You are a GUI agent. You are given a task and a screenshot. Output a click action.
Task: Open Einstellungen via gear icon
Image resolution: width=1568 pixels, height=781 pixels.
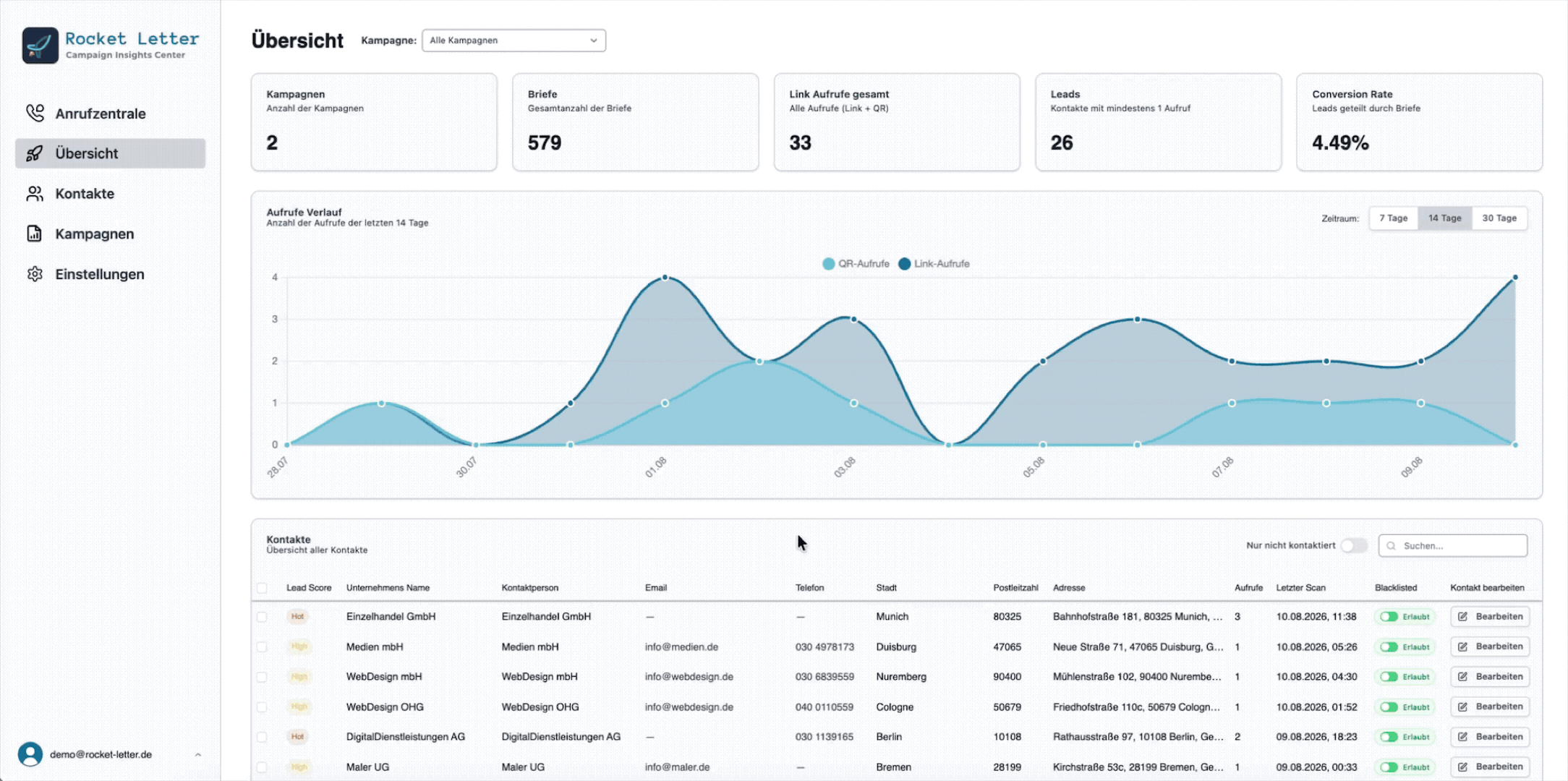coord(34,274)
